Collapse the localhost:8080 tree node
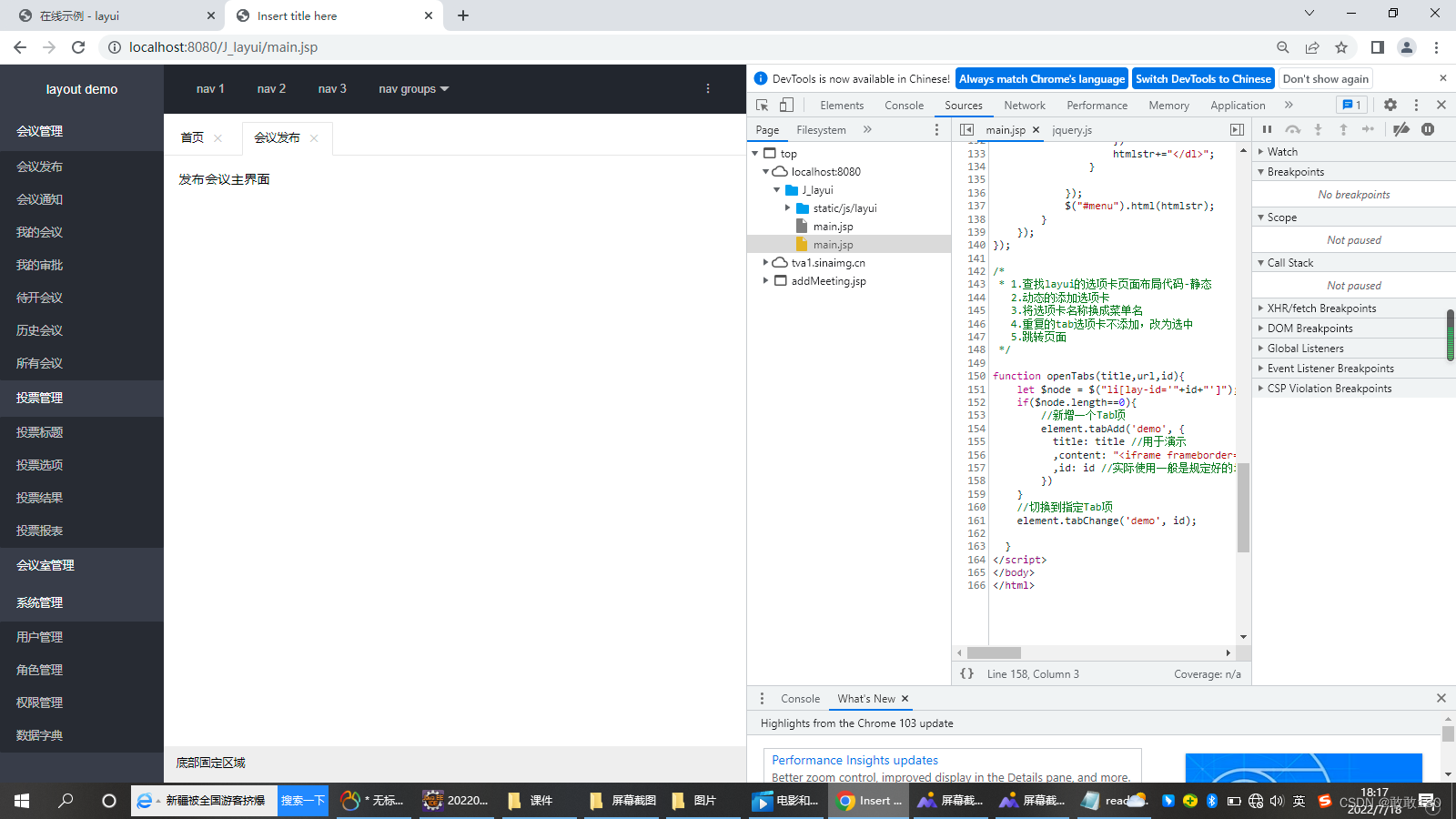The height and width of the screenshot is (819, 1456). pos(766,171)
